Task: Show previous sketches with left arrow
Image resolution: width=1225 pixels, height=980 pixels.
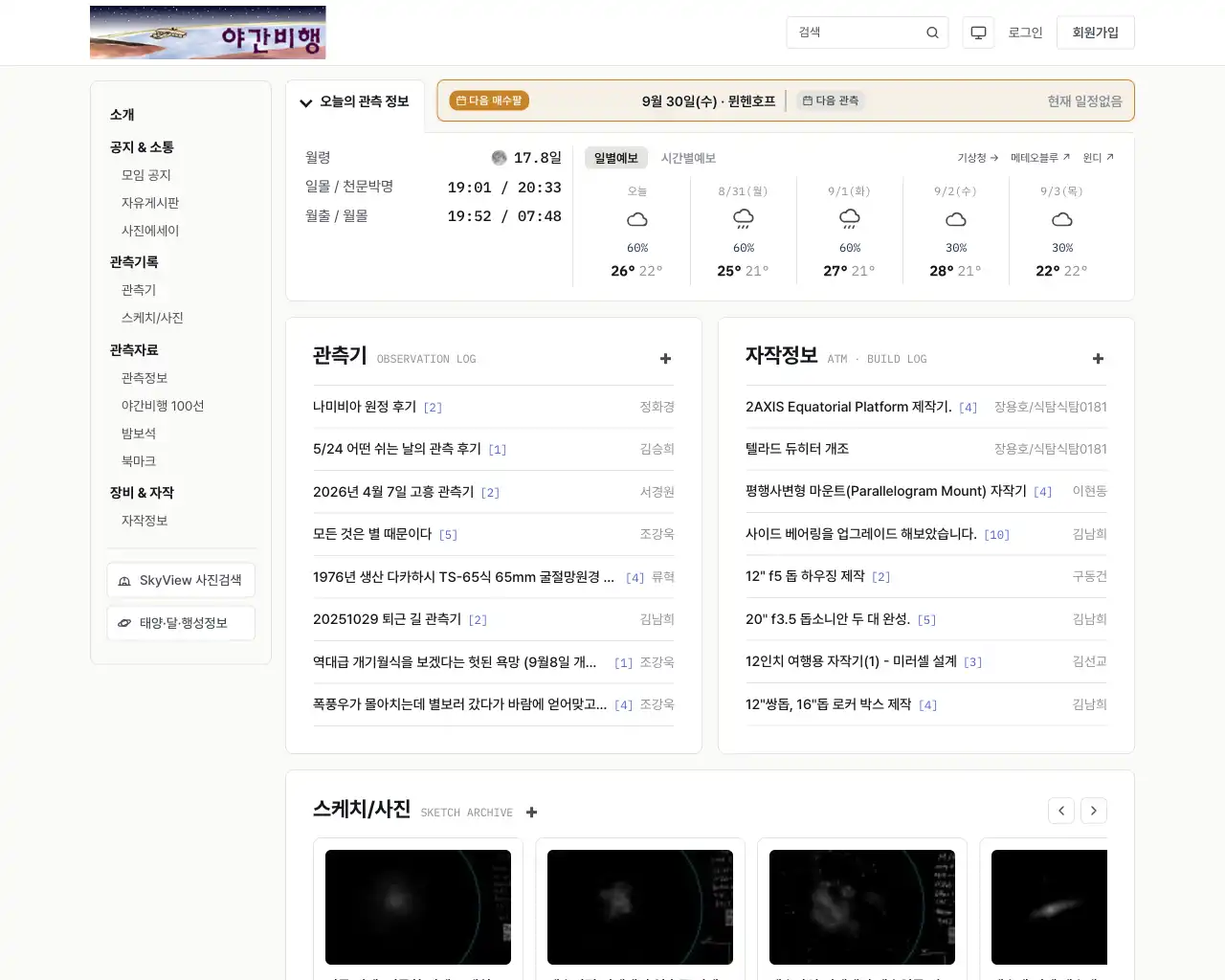Action: pos(1061,811)
